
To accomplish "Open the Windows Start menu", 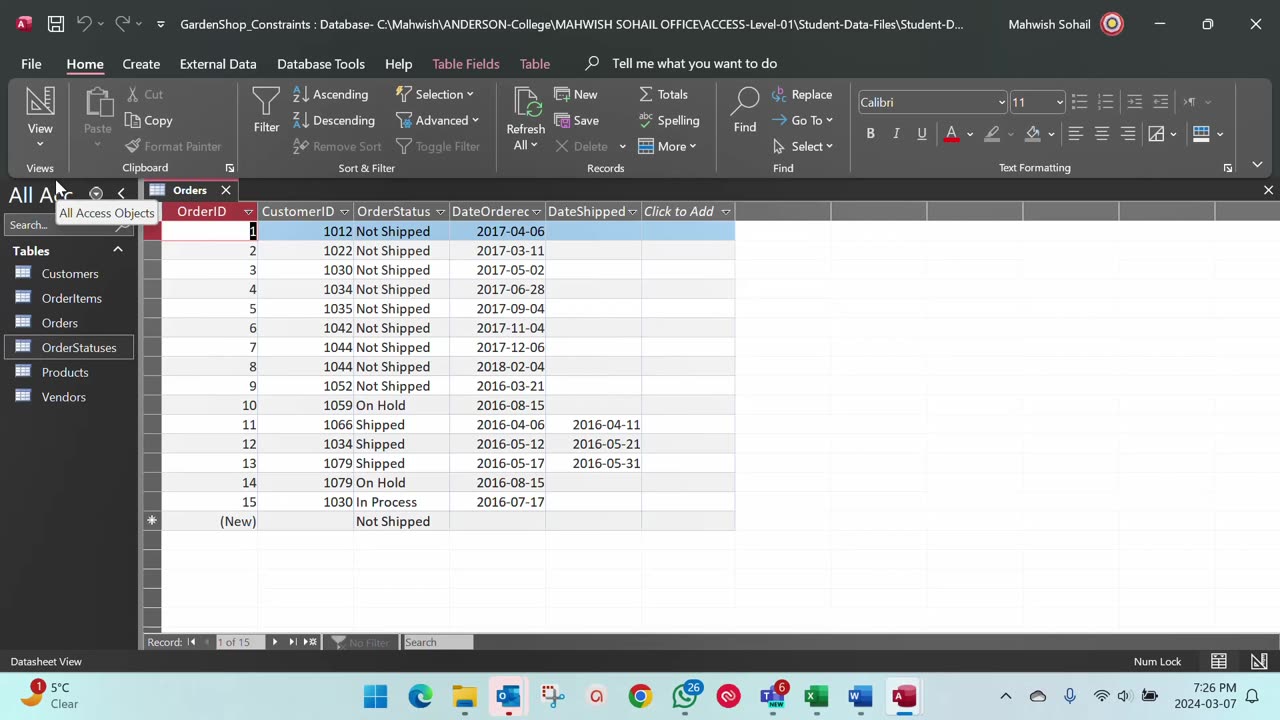I will [376, 696].
